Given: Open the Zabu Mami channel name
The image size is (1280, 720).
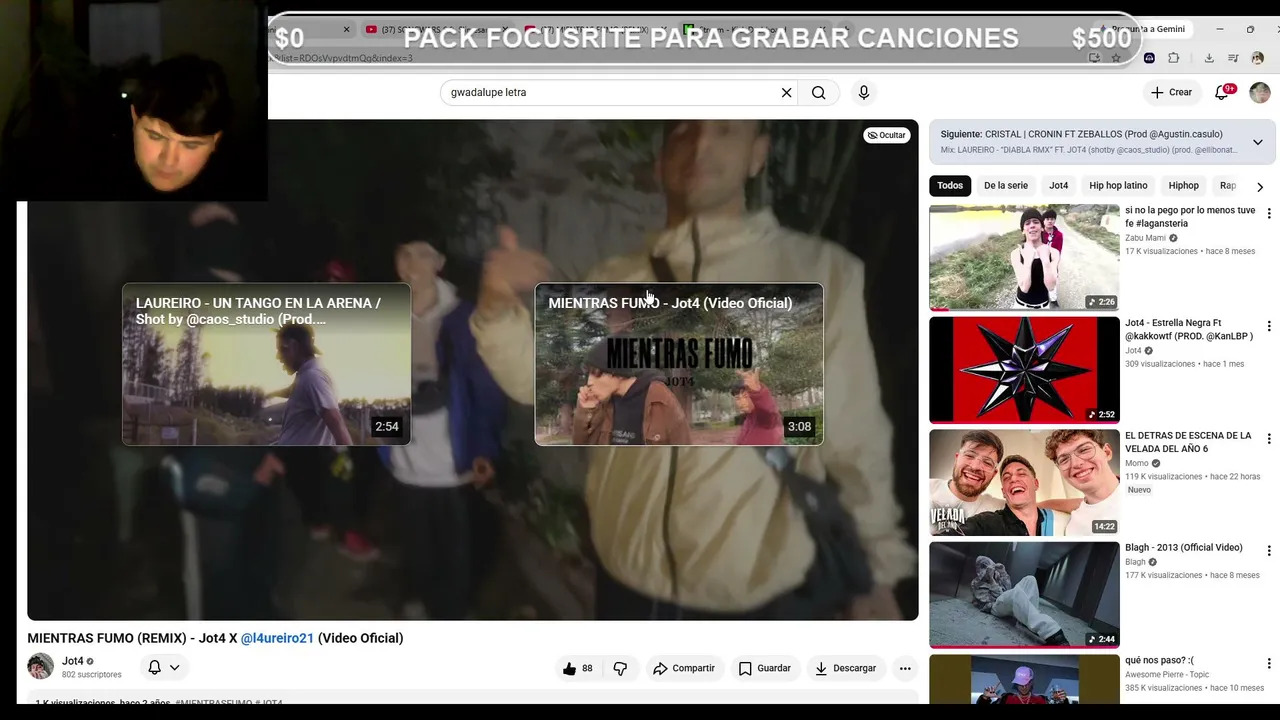Looking at the screenshot, I should click(x=1145, y=238).
